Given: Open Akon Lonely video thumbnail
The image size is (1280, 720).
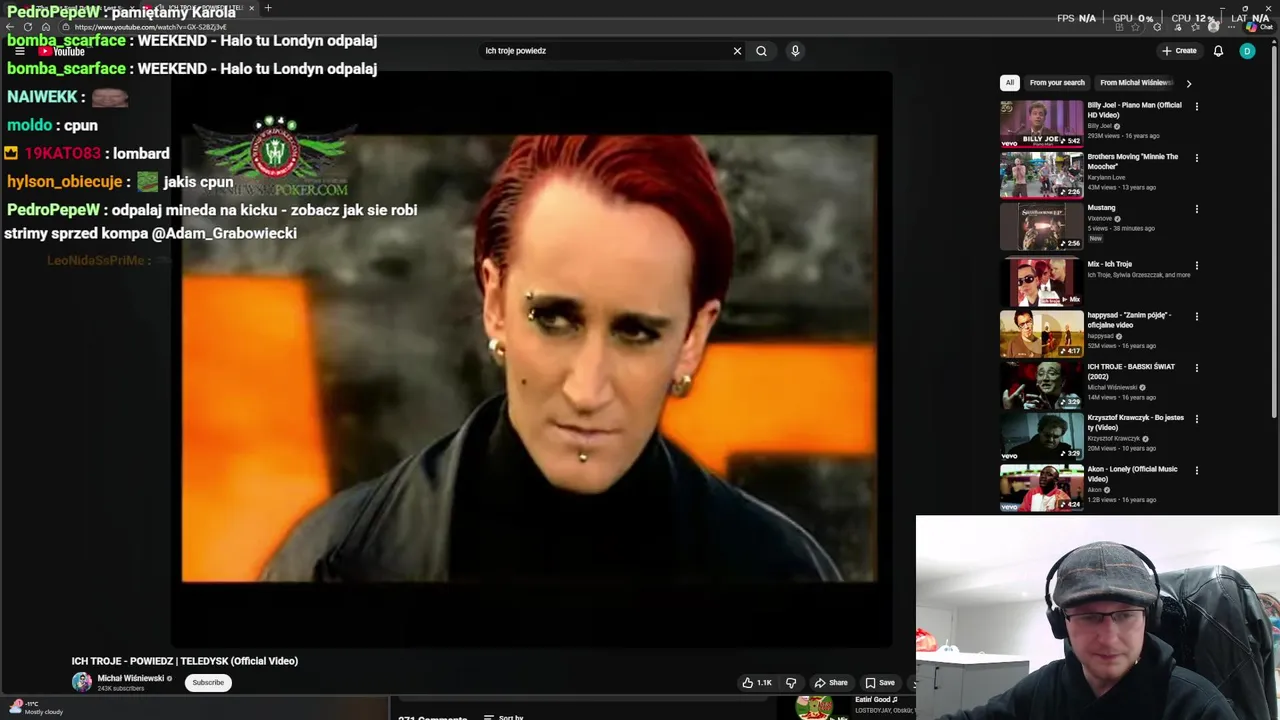Looking at the screenshot, I should click(1041, 488).
